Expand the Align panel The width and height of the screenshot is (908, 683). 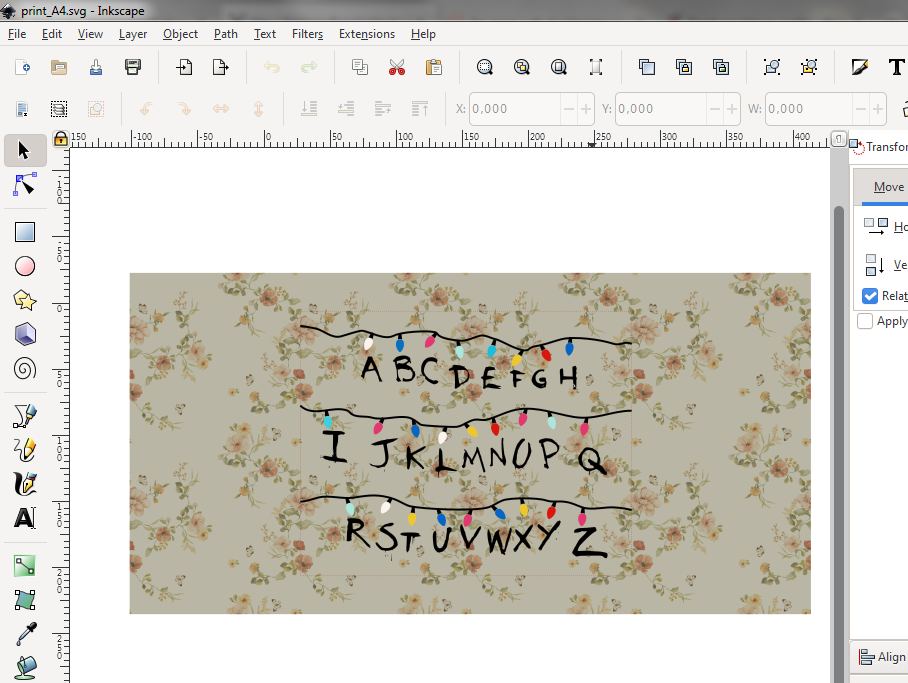(x=879, y=657)
